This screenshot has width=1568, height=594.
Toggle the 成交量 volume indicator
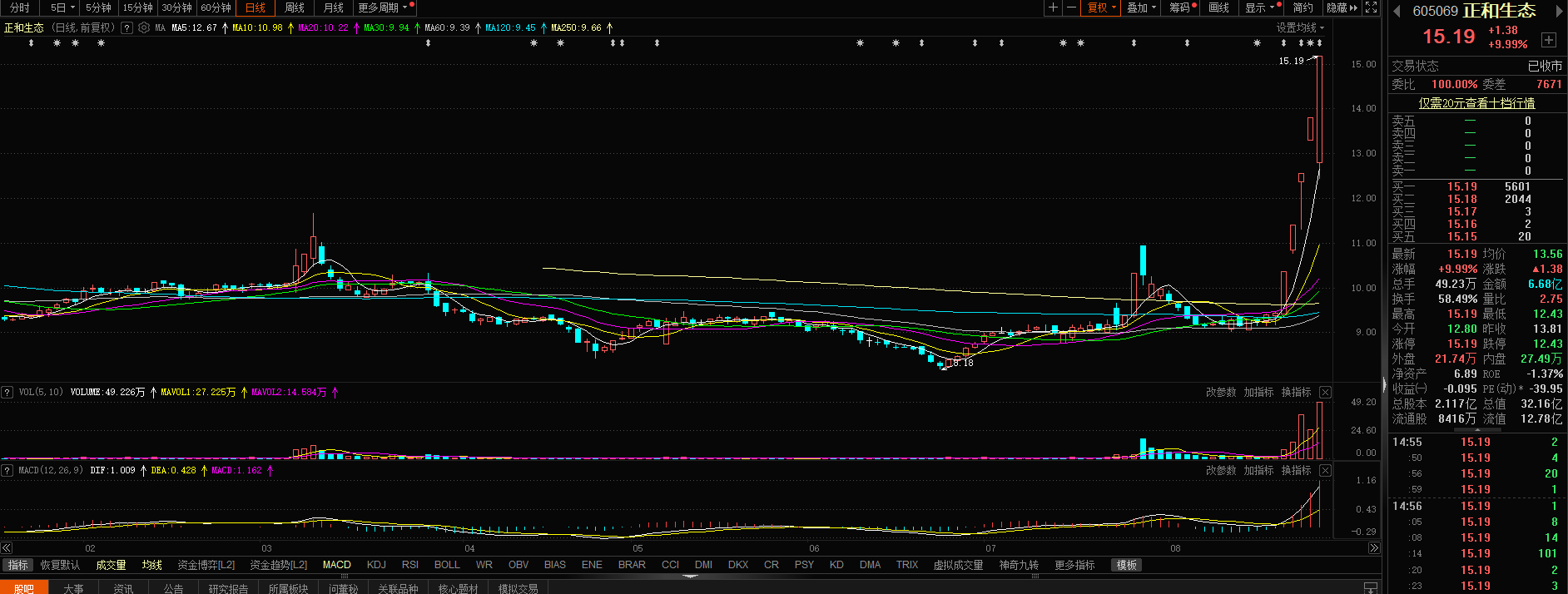111,565
